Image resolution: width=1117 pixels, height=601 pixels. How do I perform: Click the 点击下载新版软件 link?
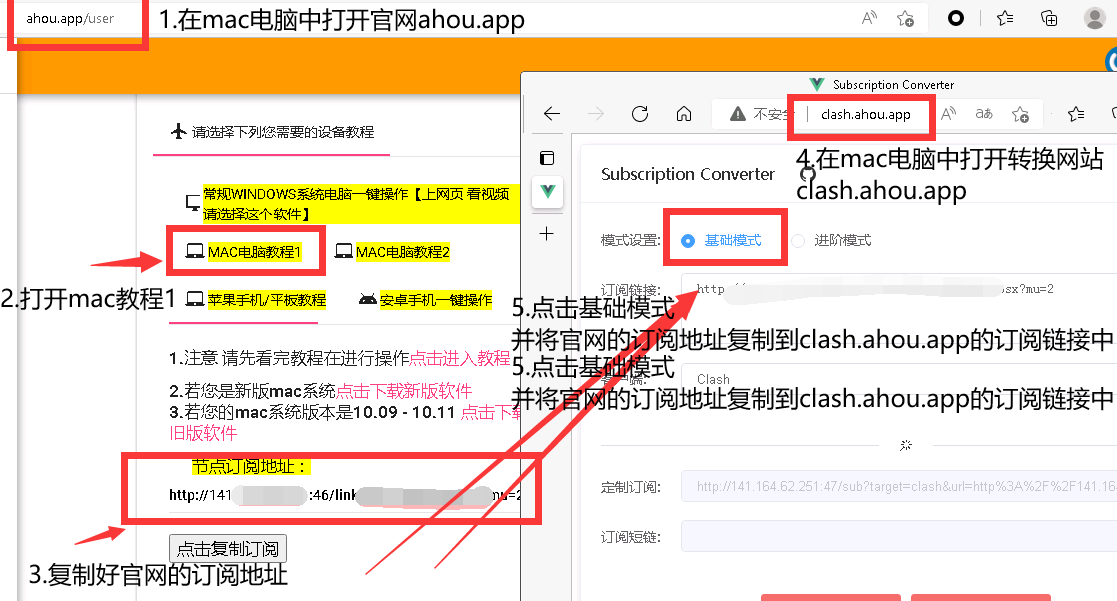(x=404, y=391)
